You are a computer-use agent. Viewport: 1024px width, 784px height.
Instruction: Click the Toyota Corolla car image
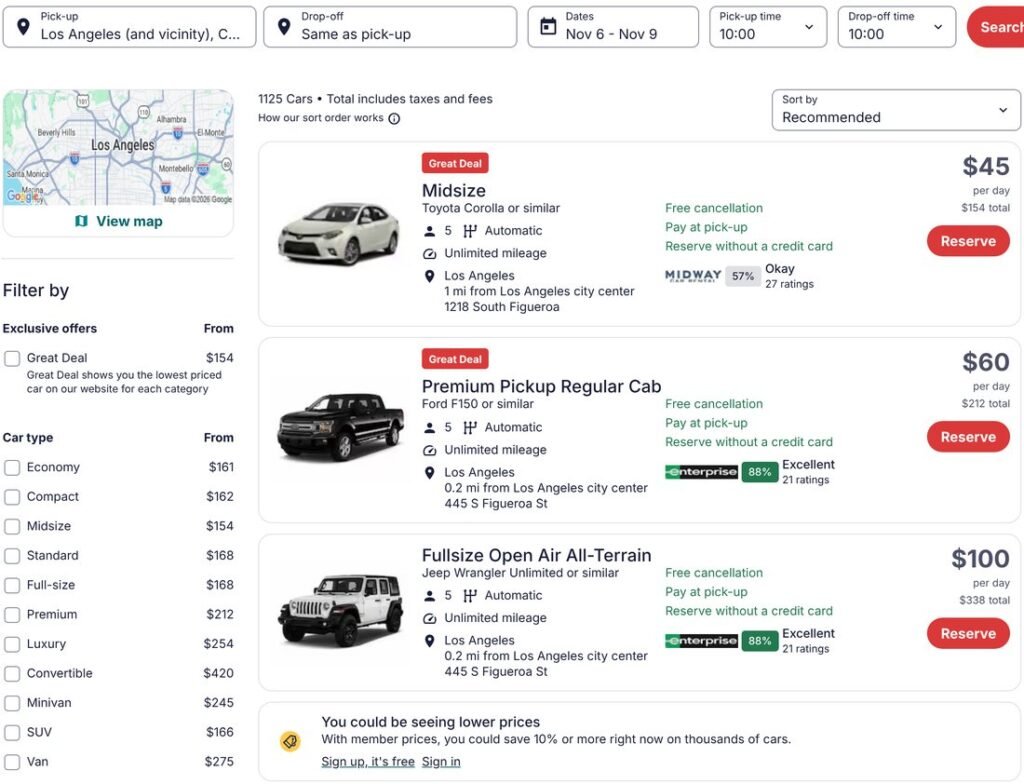[x=338, y=233]
